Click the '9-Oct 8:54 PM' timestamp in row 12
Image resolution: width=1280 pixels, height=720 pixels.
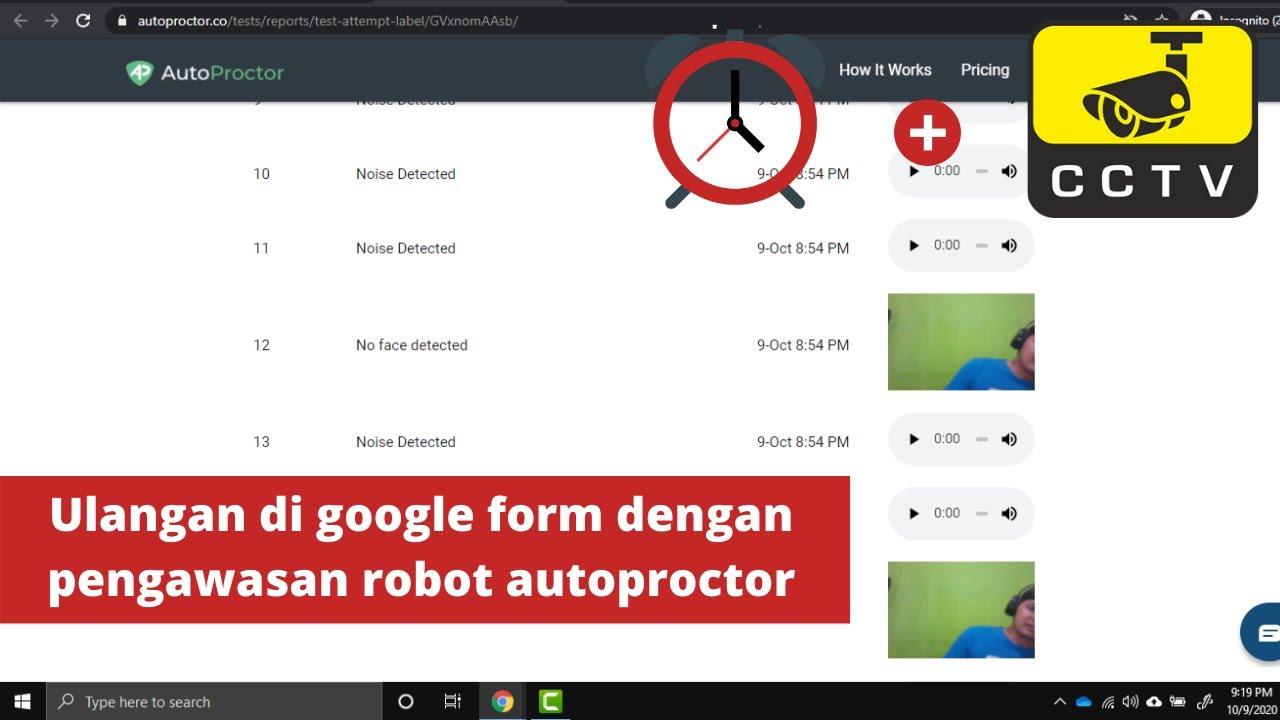803,345
